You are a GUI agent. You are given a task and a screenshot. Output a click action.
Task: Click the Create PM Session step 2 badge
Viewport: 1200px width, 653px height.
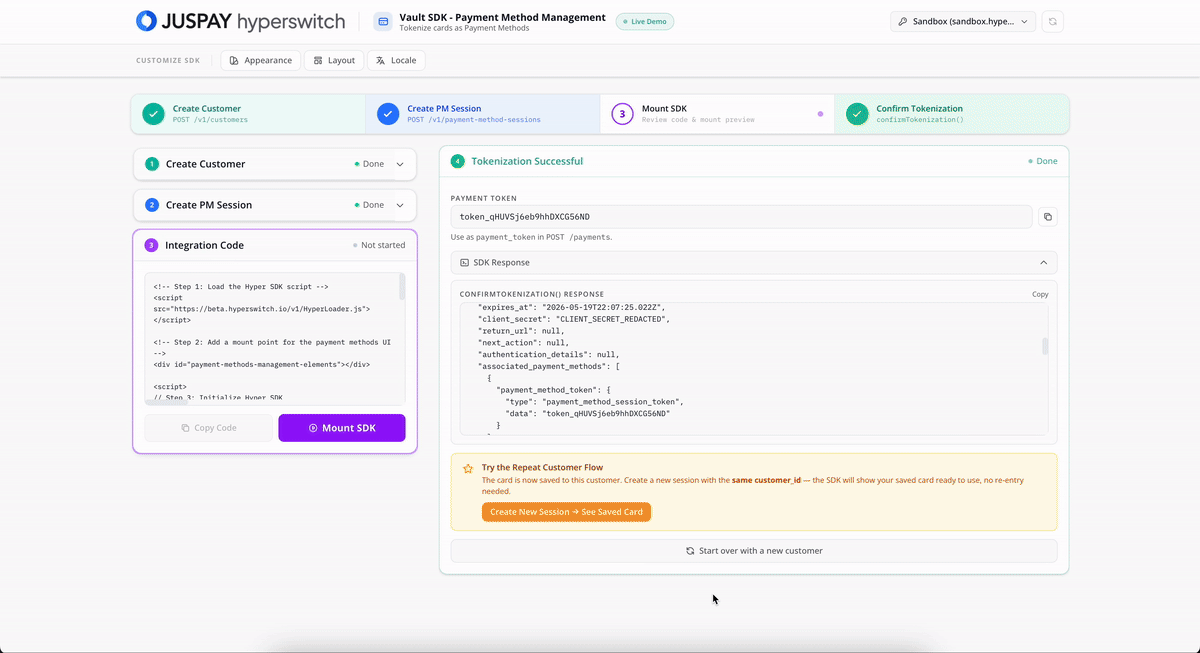coord(152,205)
